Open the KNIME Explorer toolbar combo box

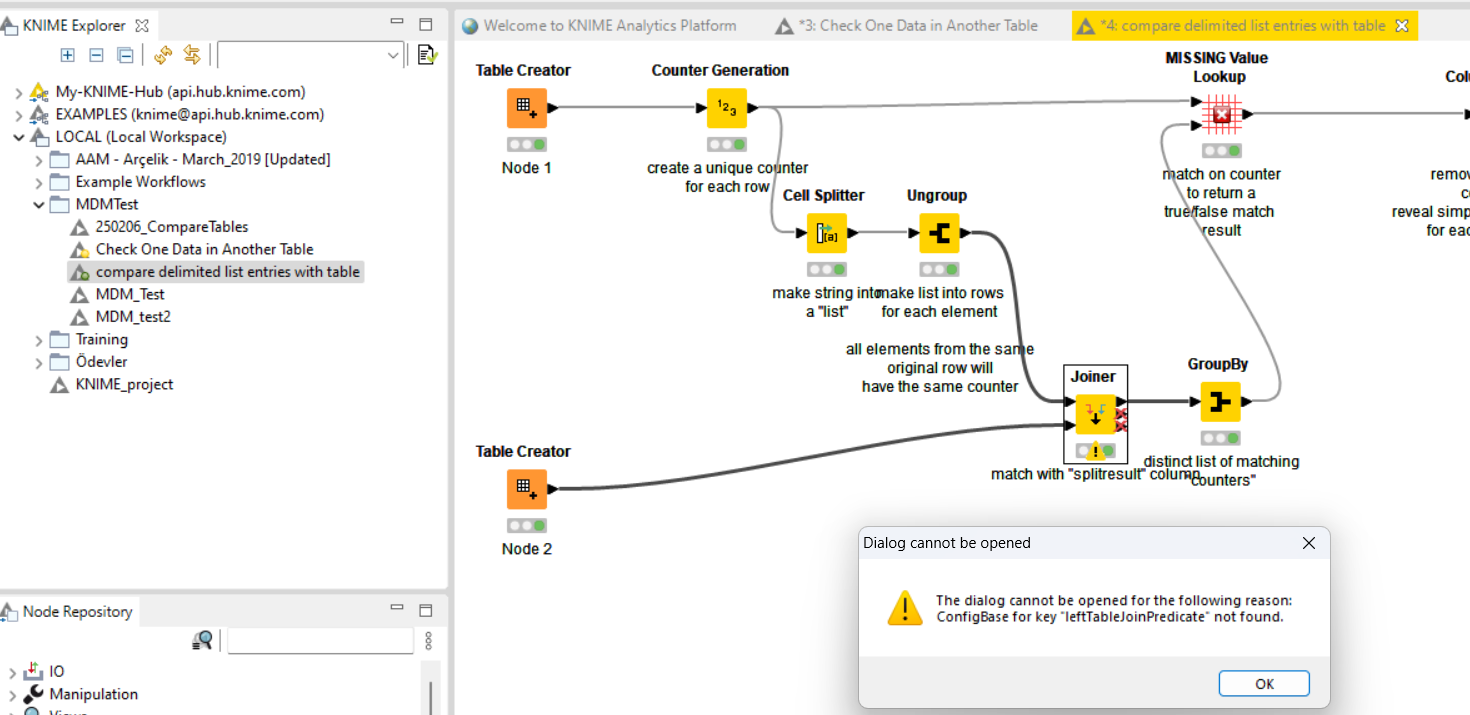click(311, 55)
